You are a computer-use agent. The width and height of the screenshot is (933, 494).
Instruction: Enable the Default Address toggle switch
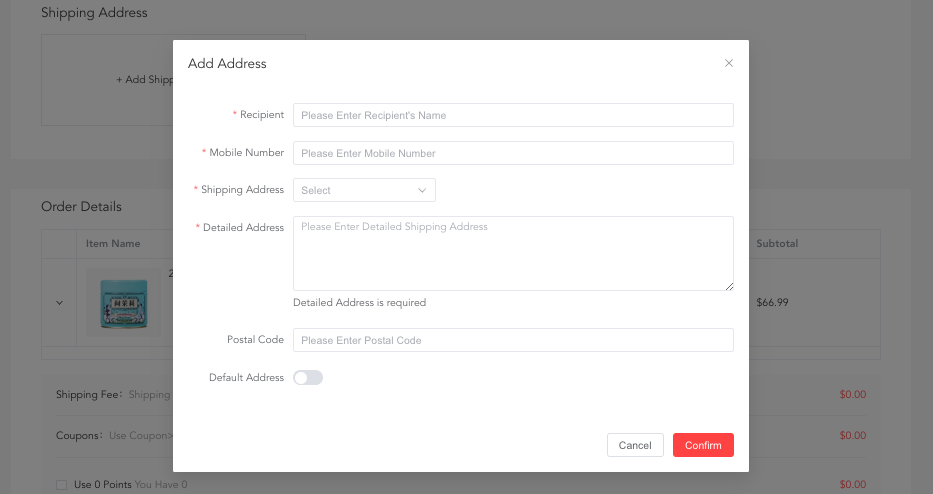pos(308,378)
